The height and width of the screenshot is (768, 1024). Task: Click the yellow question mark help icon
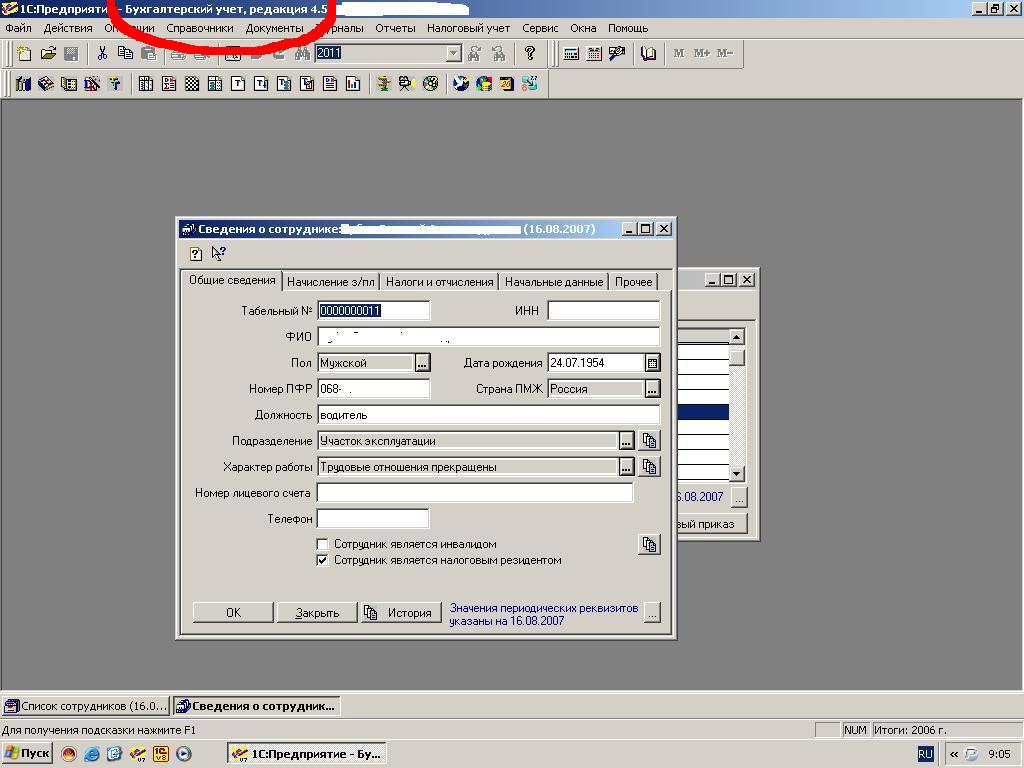point(530,54)
